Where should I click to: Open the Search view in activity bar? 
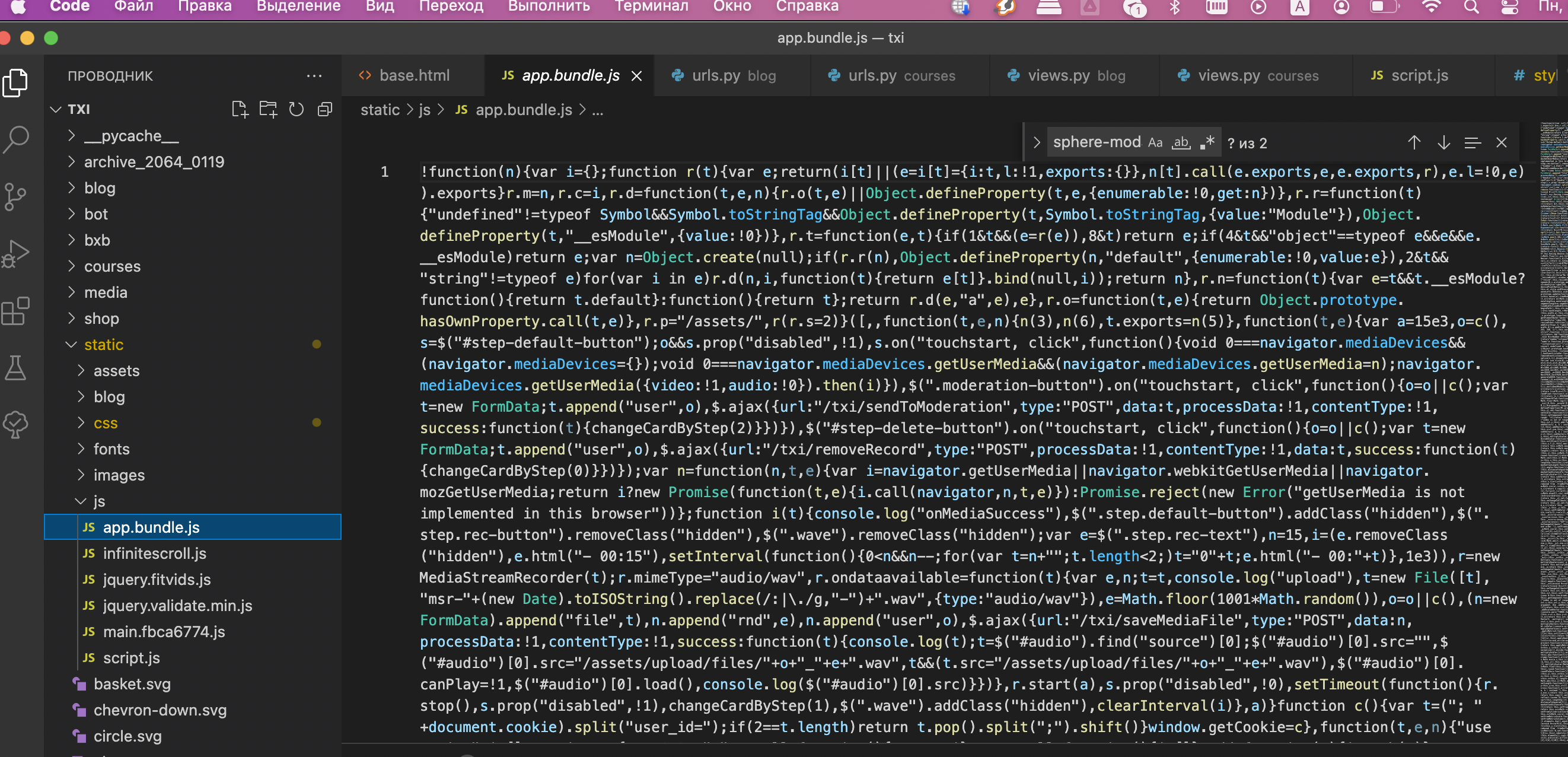(x=17, y=139)
